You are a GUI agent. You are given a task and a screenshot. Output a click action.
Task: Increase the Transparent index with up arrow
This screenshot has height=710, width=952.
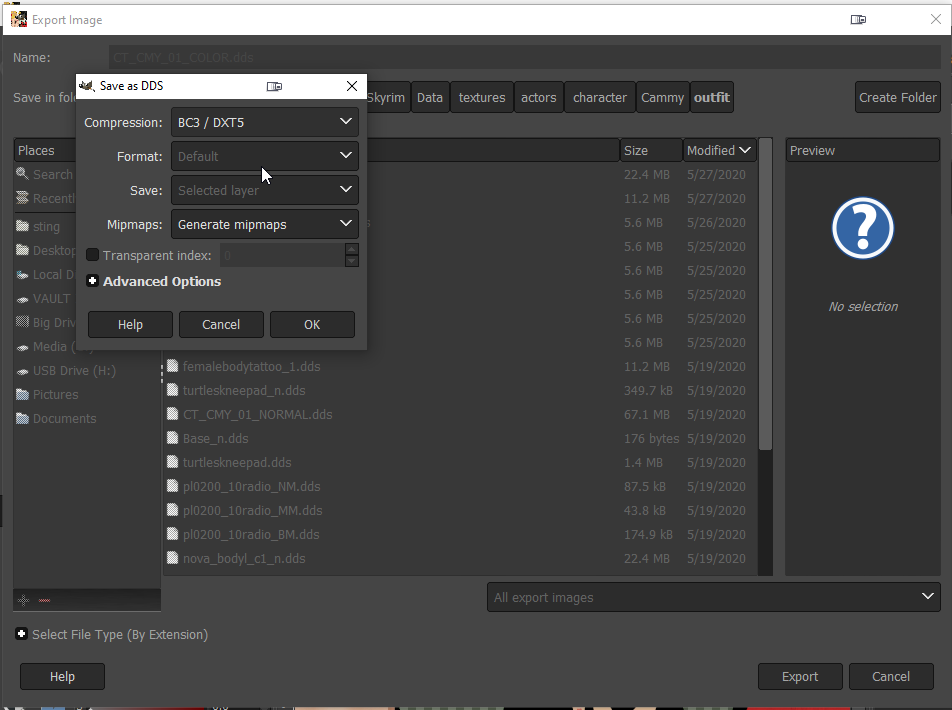(352, 249)
